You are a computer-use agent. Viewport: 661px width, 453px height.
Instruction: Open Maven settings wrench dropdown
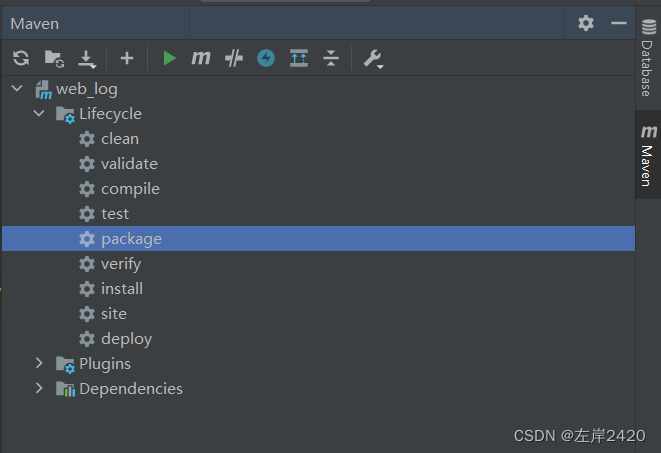(373, 59)
